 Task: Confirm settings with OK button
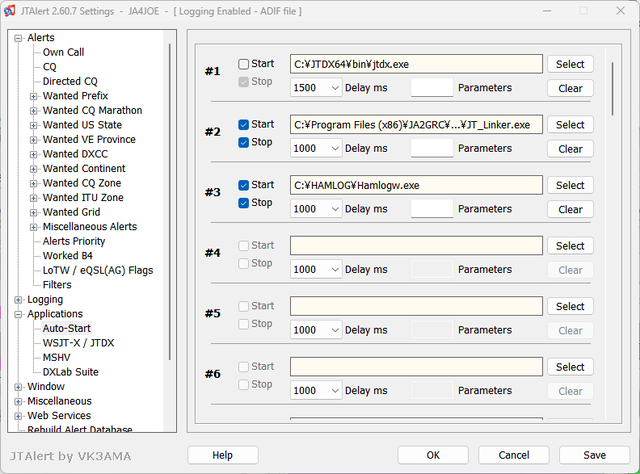[433, 455]
